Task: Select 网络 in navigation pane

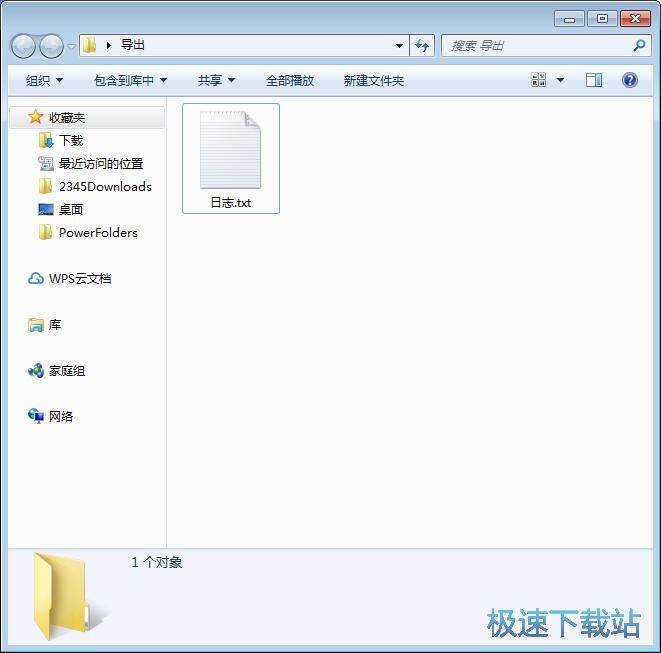Action: coord(61,417)
